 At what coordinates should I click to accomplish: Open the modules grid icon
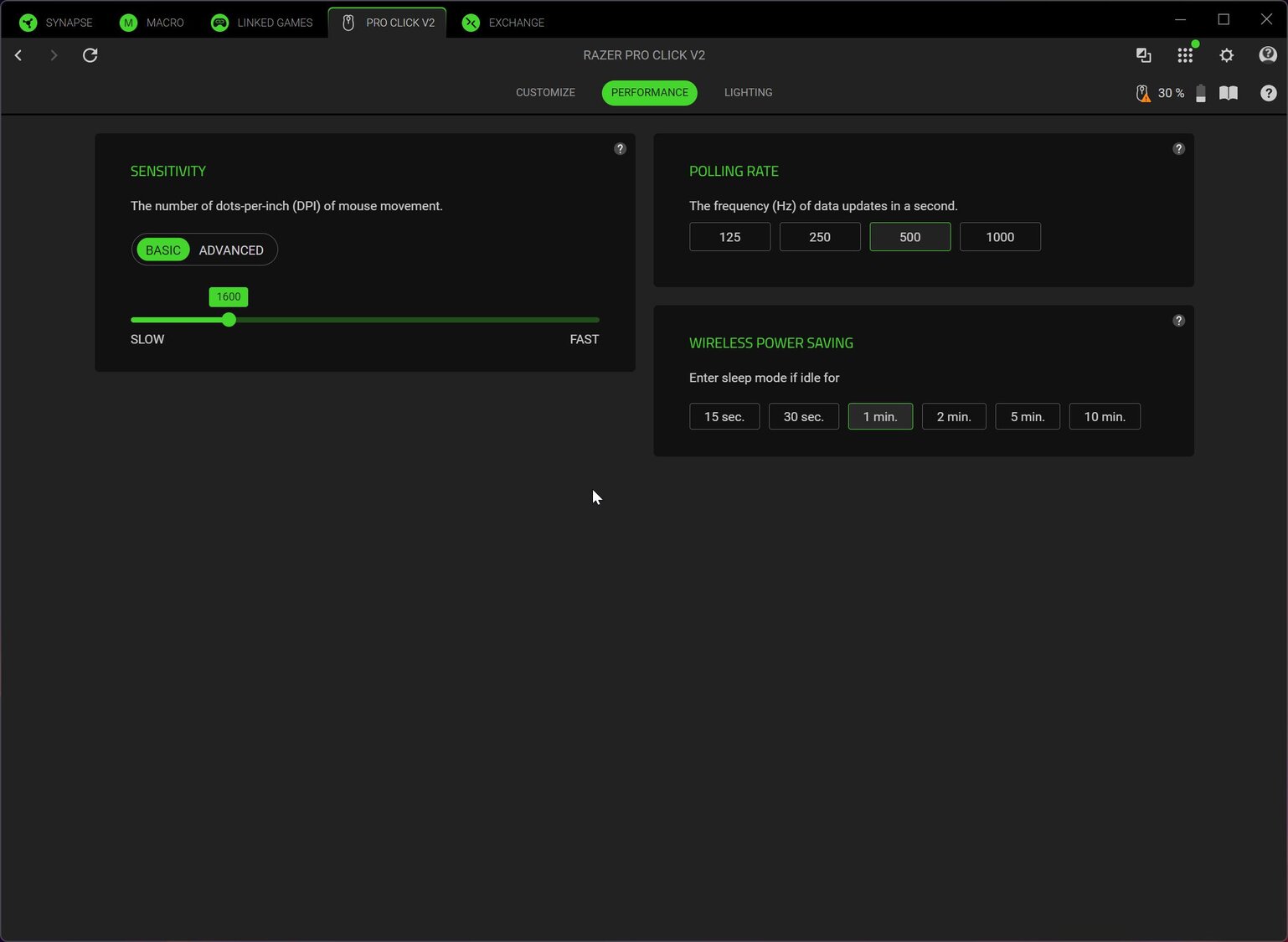point(1185,55)
